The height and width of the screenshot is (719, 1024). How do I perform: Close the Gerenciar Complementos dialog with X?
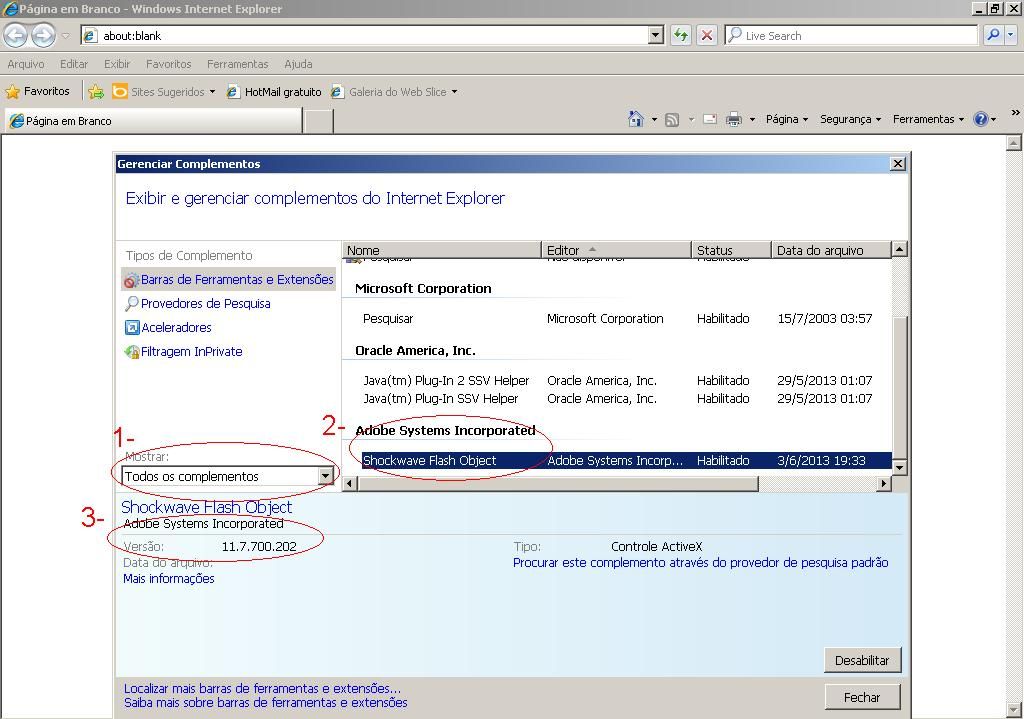pos(898,164)
